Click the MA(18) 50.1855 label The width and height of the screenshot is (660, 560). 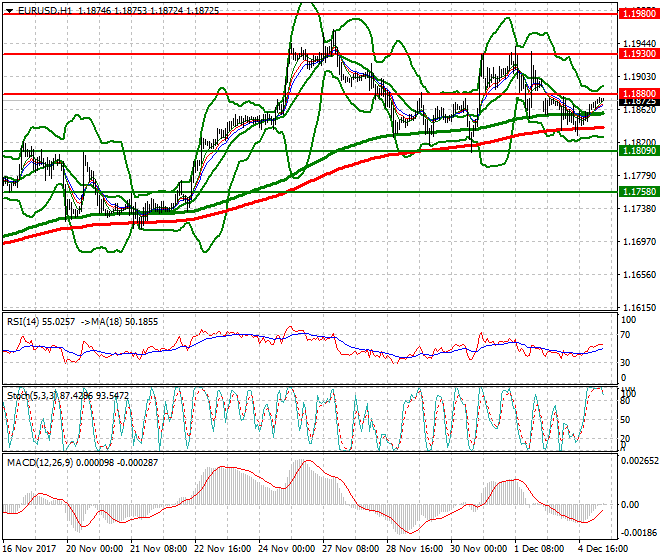point(125,322)
